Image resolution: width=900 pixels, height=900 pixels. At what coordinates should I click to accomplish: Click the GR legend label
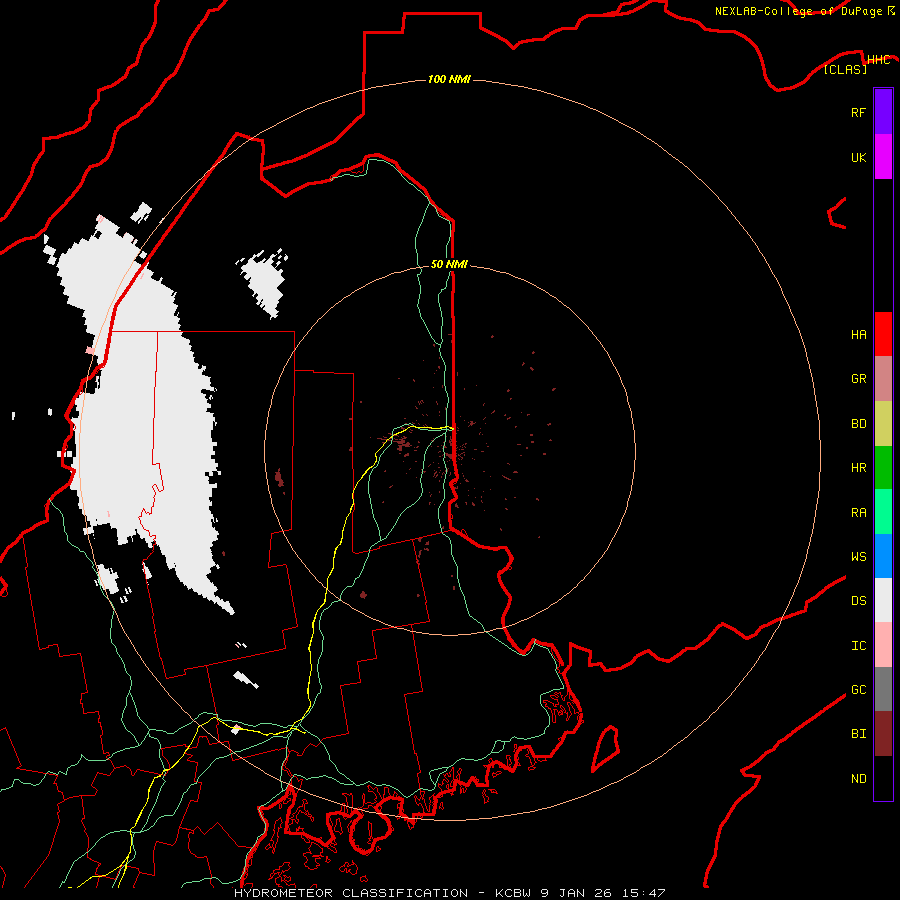coord(858,379)
